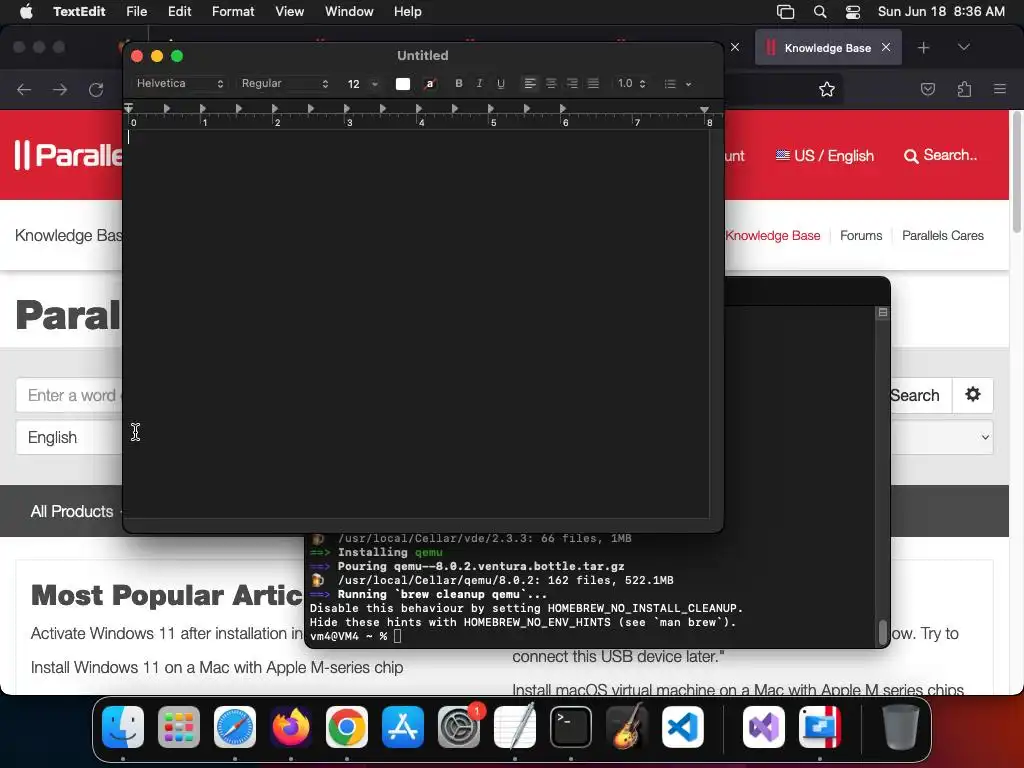Screen dimensions: 1024x768
Task: Center align text in TextEdit
Action: 551,84
